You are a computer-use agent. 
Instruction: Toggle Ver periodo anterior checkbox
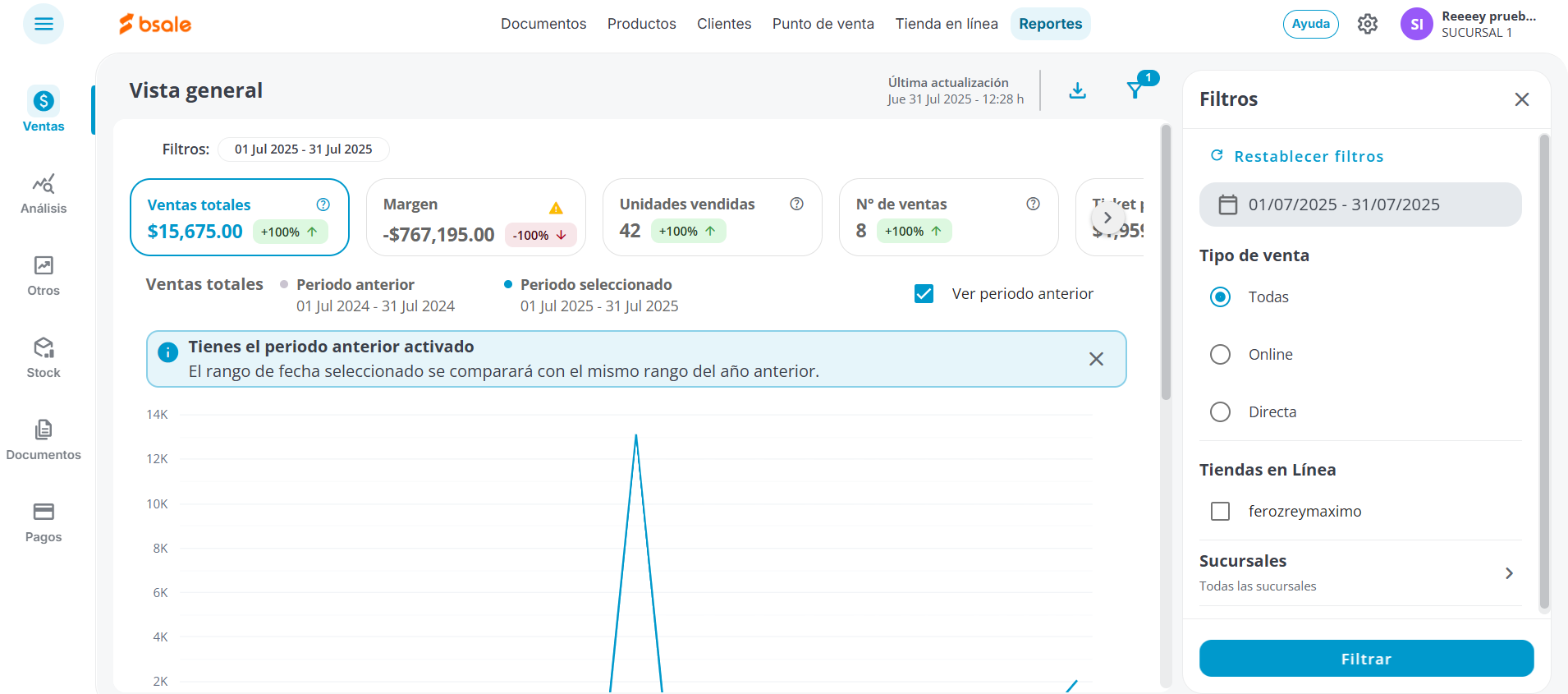(924, 293)
